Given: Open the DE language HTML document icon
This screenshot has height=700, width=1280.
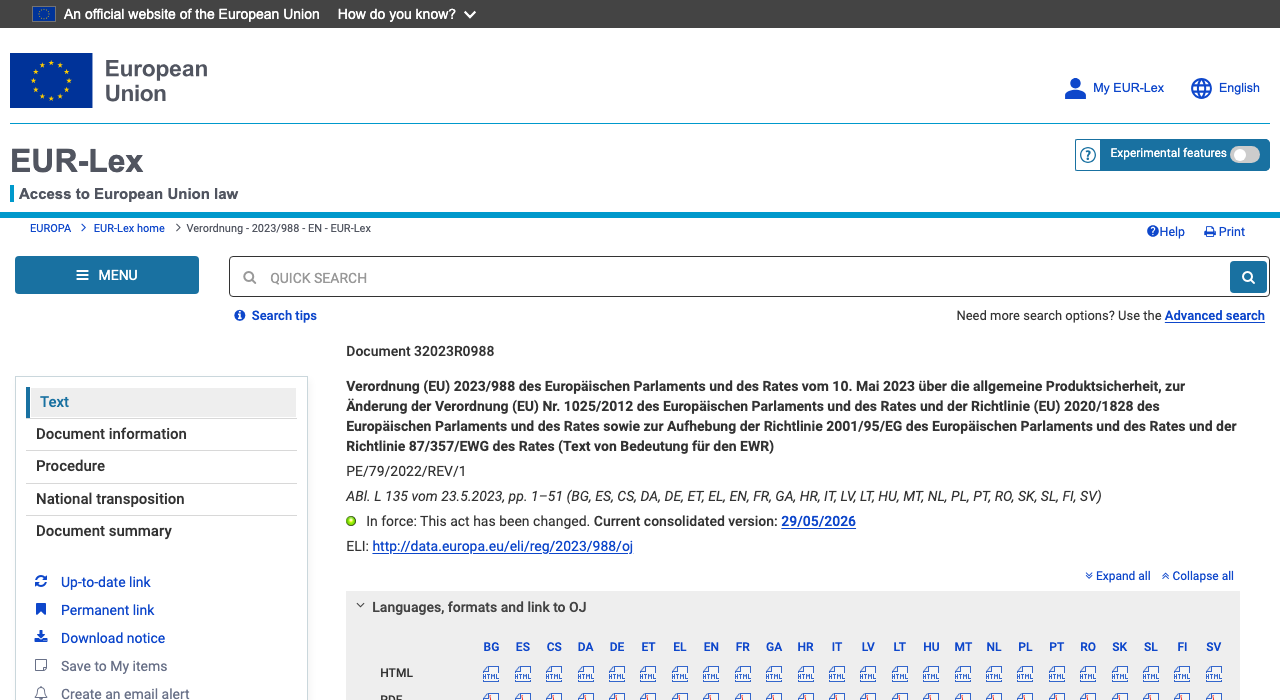Looking at the screenshot, I should pyautogui.click(x=617, y=674).
